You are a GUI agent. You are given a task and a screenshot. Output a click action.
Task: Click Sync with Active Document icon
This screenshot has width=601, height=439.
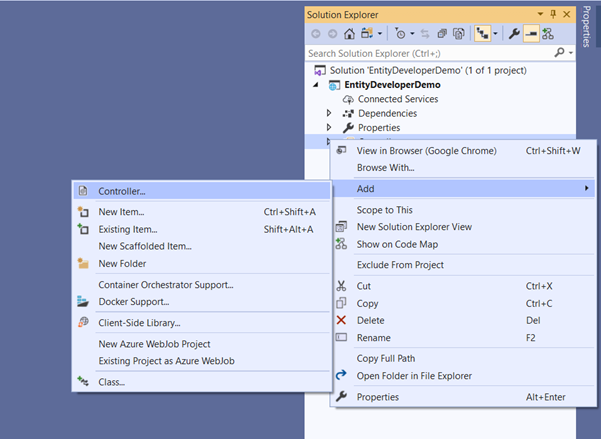click(425, 34)
